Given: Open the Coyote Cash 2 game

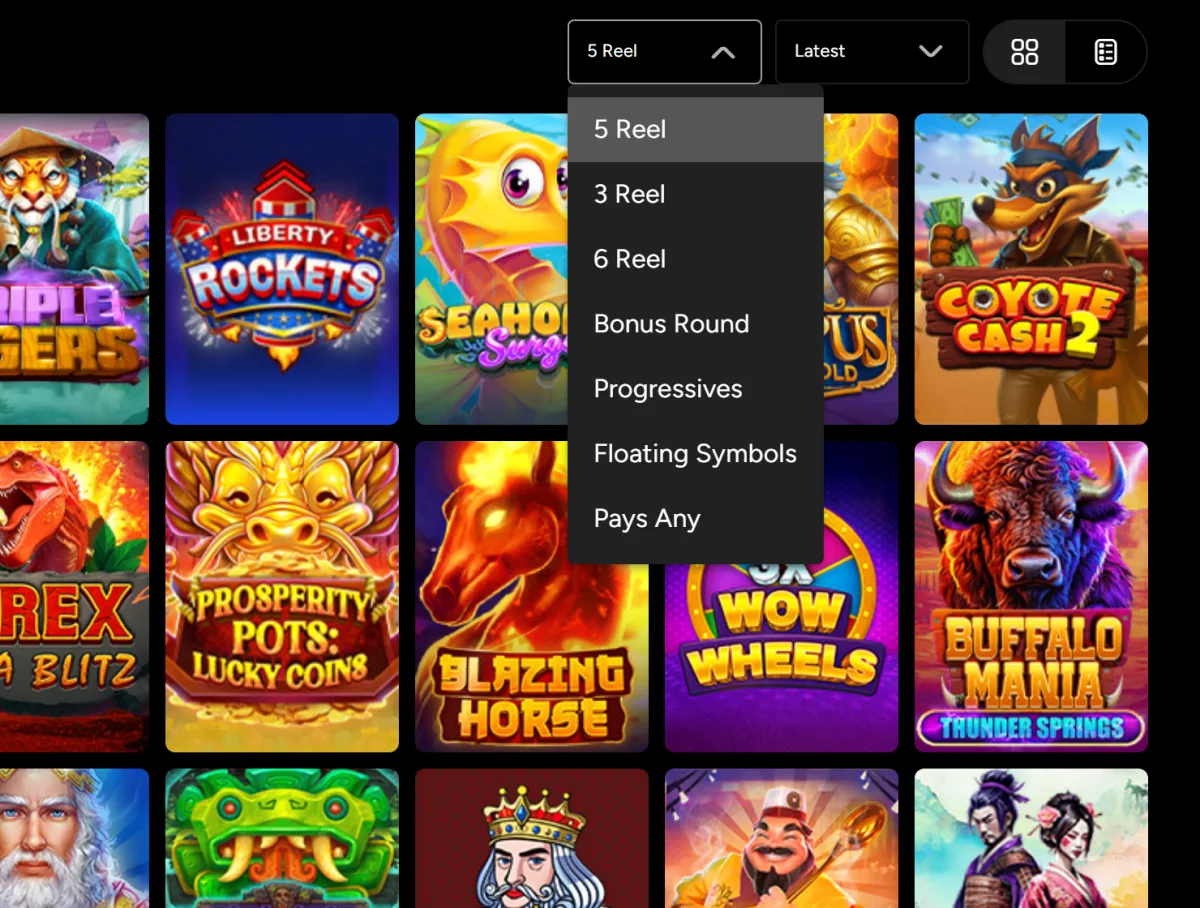Looking at the screenshot, I should pyautogui.click(x=1031, y=269).
